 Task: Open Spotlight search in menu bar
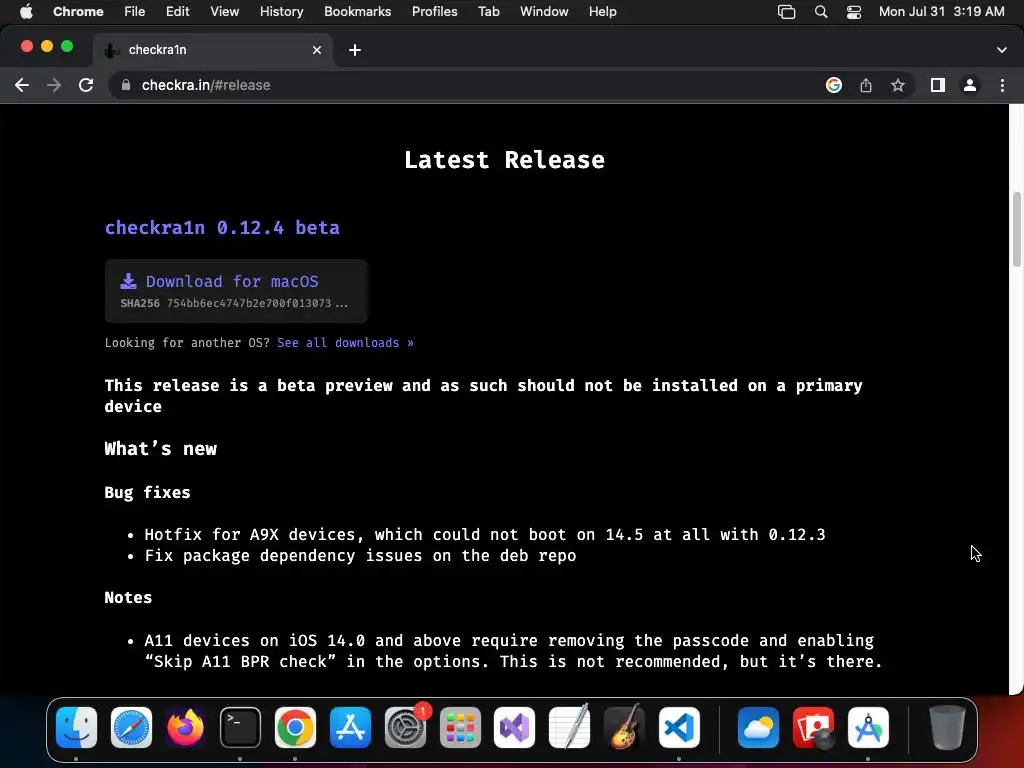pyautogui.click(x=821, y=12)
